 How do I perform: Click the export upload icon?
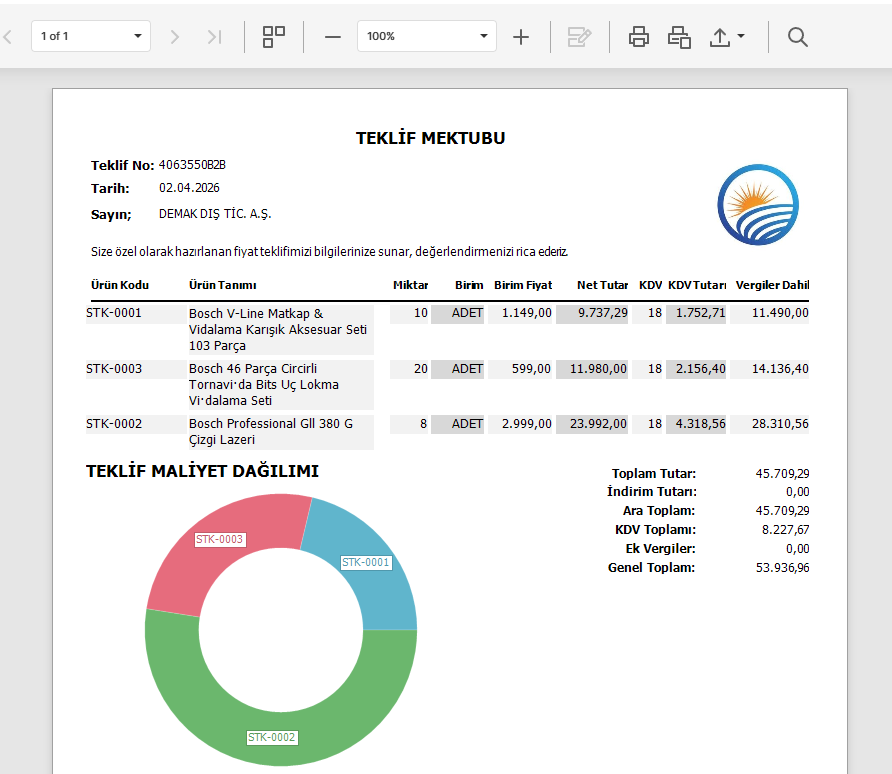(x=720, y=37)
